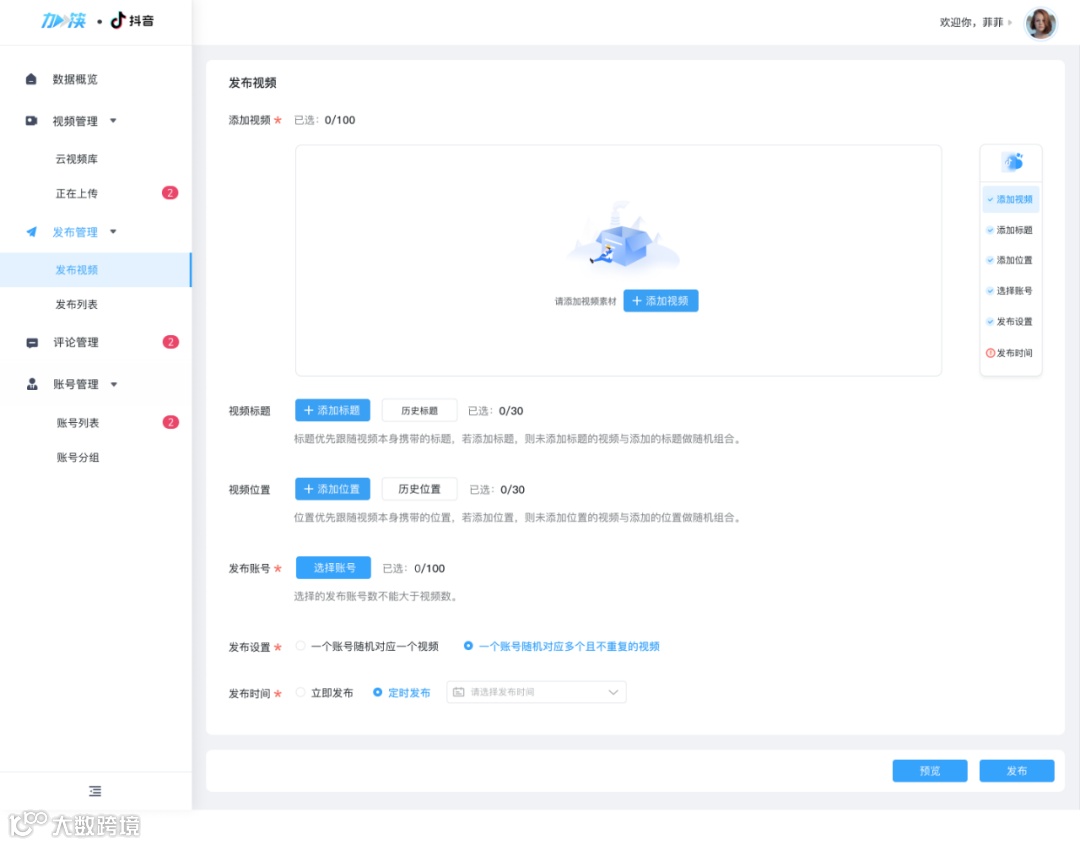Jump to 添加位置 step in side navigator

[1010, 260]
